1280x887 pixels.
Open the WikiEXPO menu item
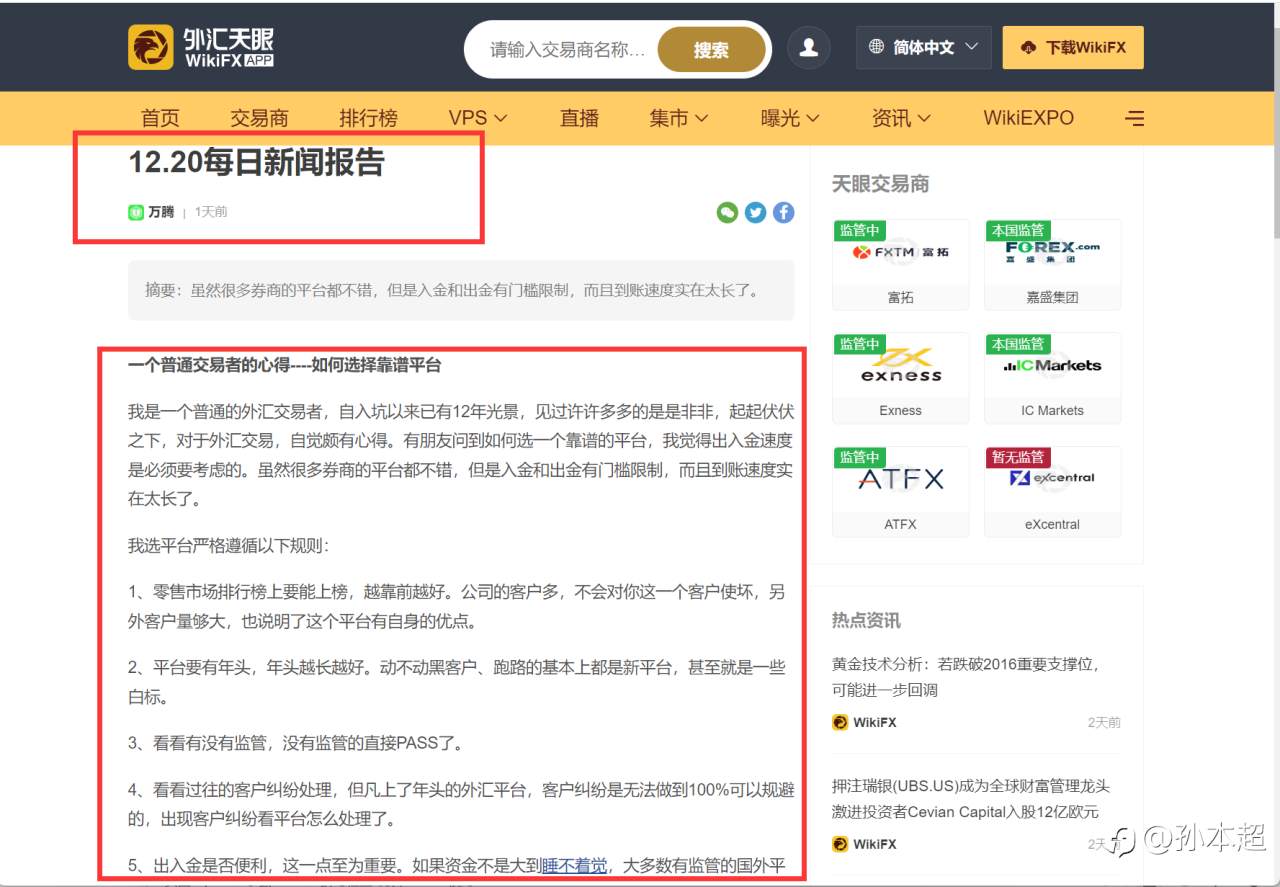(1028, 118)
